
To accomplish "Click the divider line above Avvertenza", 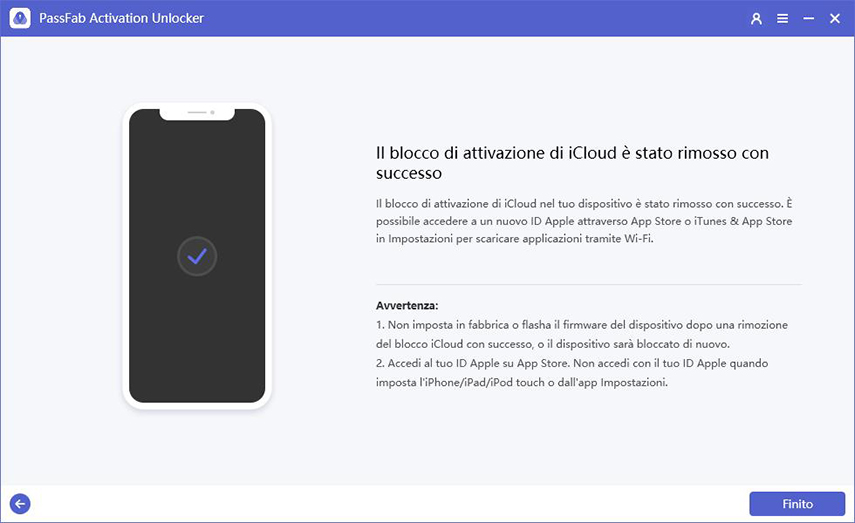I will pyautogui.click(x=589, y=285).
